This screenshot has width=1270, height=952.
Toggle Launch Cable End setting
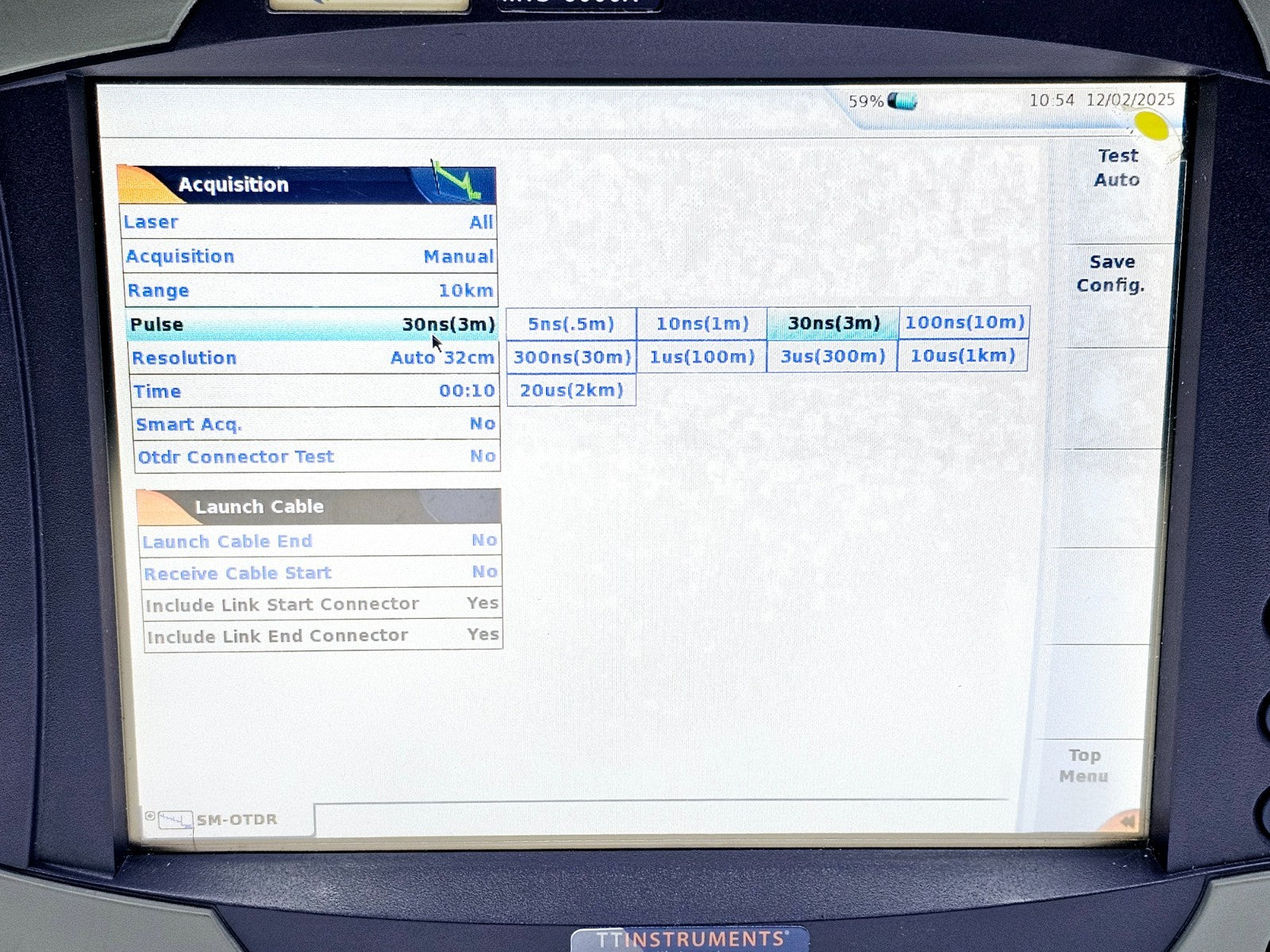(x=320, y=541)
